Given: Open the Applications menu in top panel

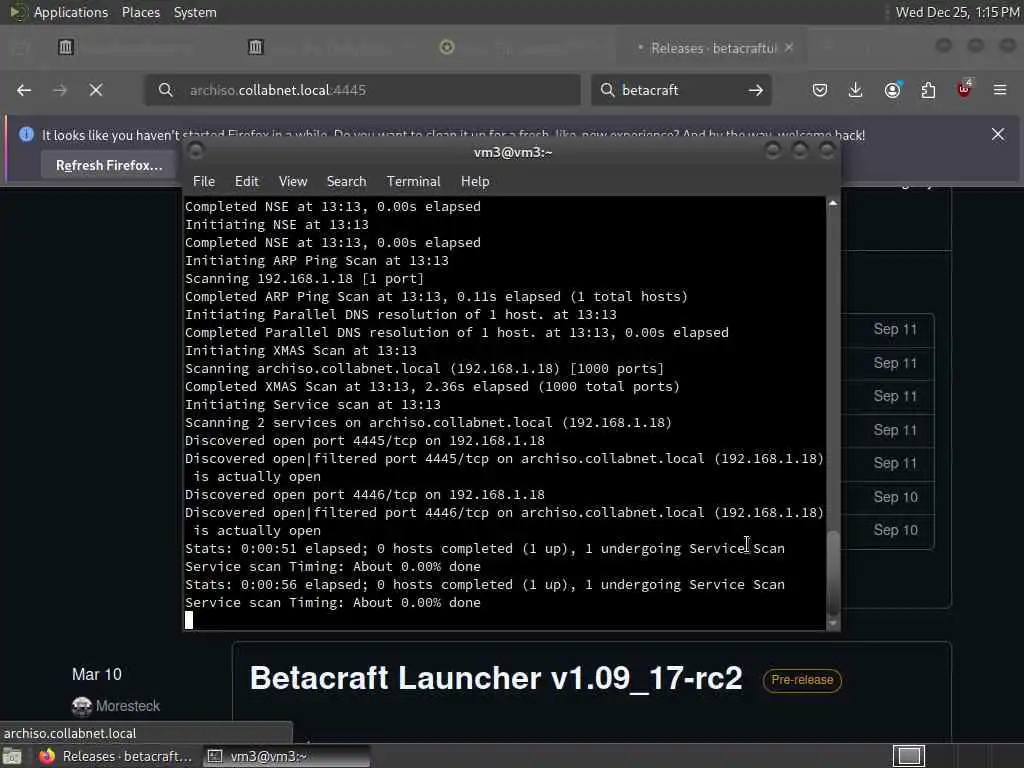Looking at the screenshot, I should point(71,12).
